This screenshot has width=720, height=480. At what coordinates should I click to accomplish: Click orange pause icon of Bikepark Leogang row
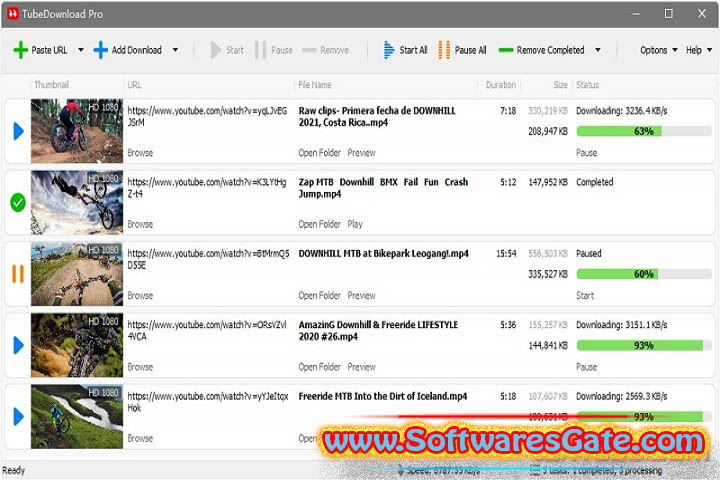coord(18,274)
